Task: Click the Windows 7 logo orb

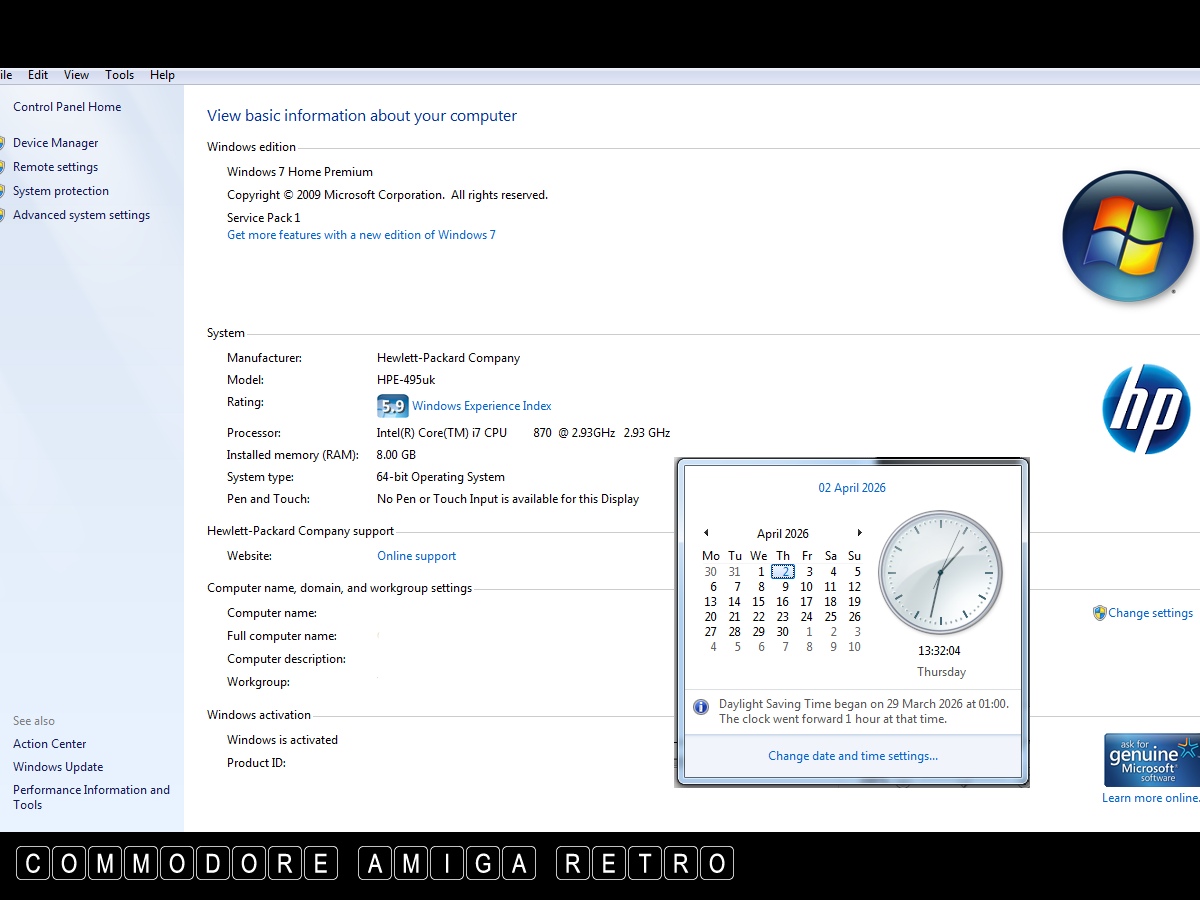Action: tap(1127, 236)
